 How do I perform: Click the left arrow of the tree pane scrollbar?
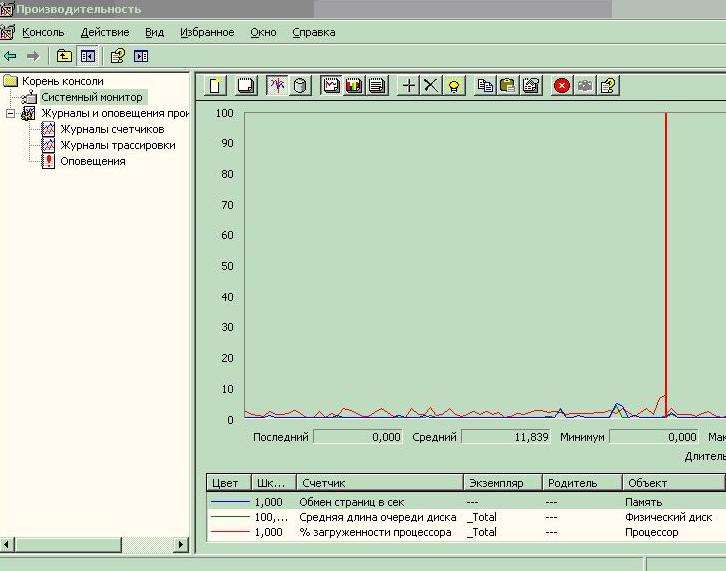click(x=7, y=544)
